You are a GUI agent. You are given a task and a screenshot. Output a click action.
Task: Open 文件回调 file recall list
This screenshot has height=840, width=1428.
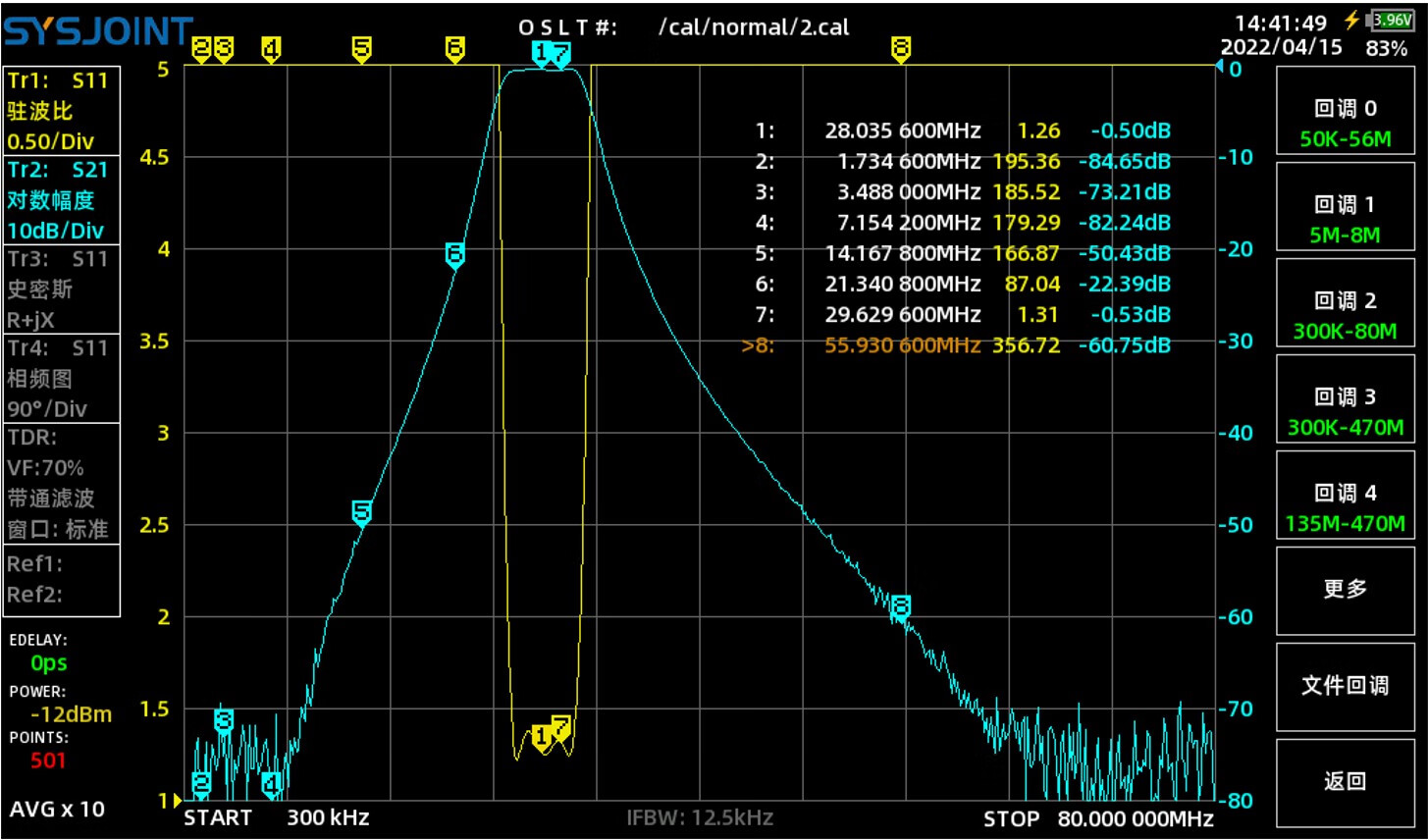(1344, 685)
